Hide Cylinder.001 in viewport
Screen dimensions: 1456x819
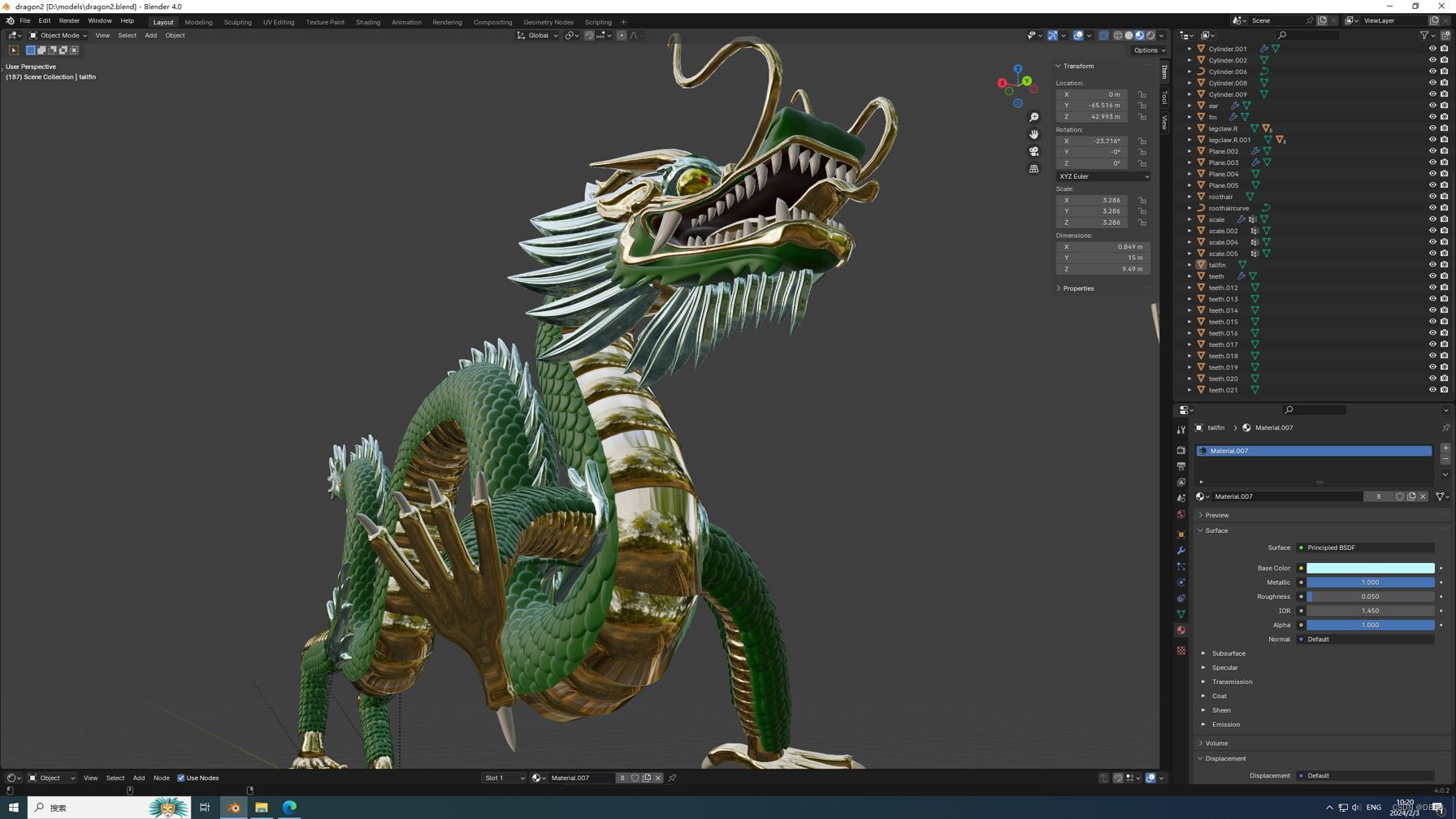(x=1432, y=49)
